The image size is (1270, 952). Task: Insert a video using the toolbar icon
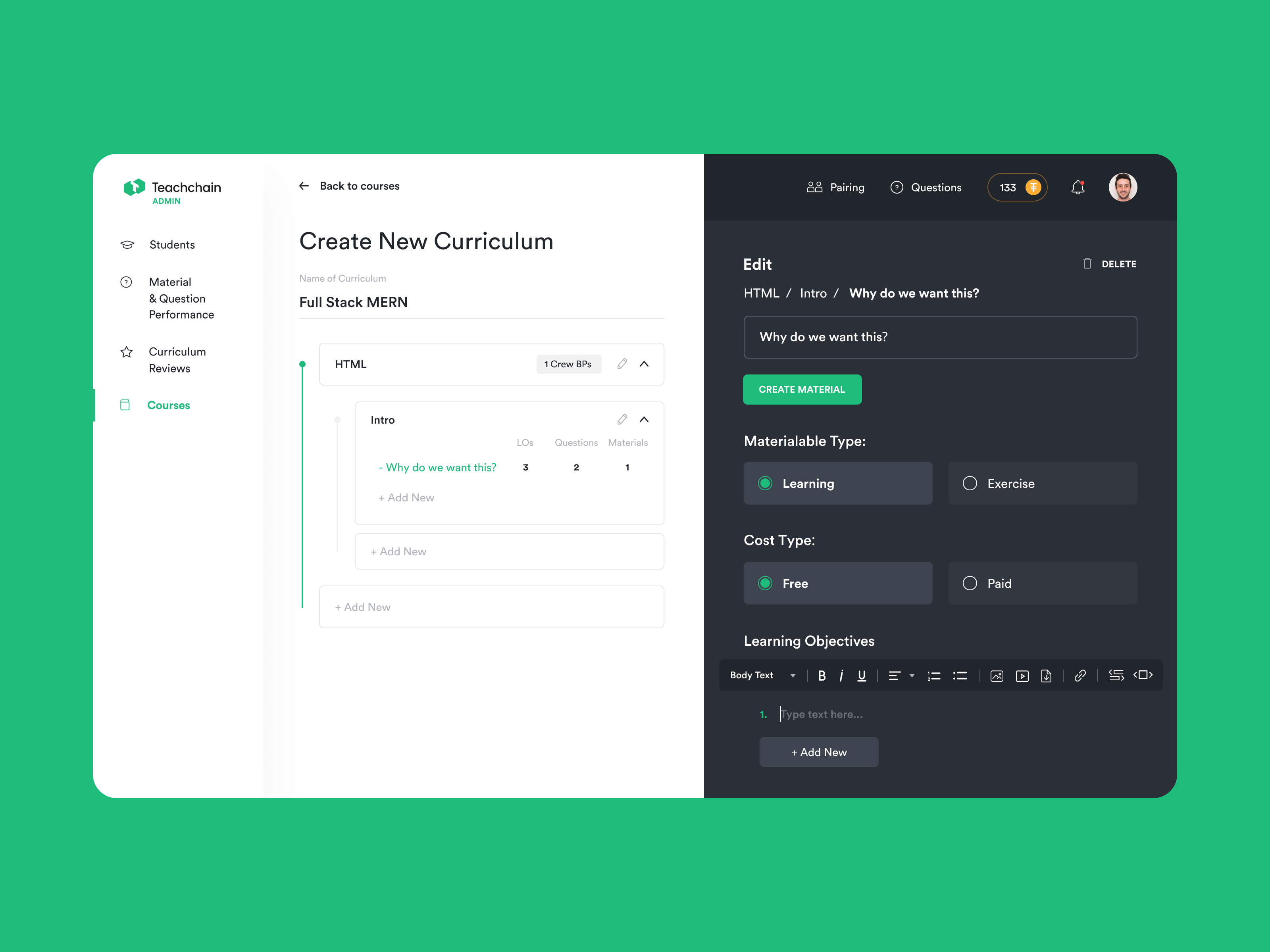click(1022, 676)
